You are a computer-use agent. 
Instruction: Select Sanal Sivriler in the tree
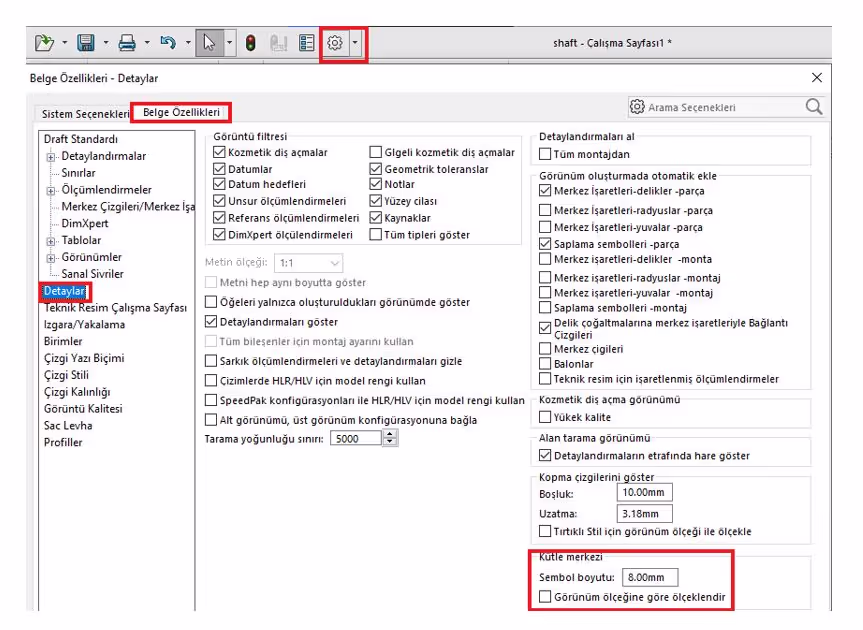pyautogui.click(x=92, y=274)
